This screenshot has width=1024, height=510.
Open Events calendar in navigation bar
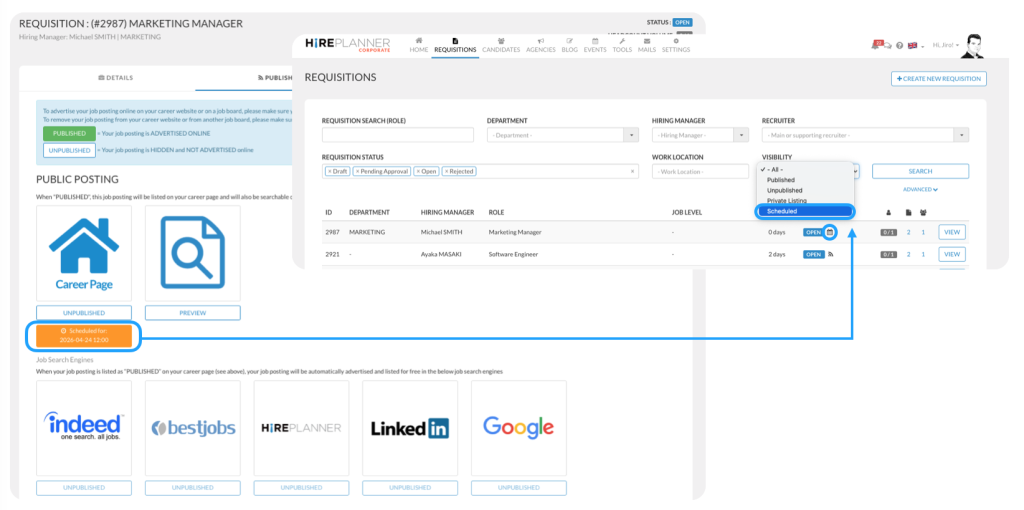(x=595, y=44)
